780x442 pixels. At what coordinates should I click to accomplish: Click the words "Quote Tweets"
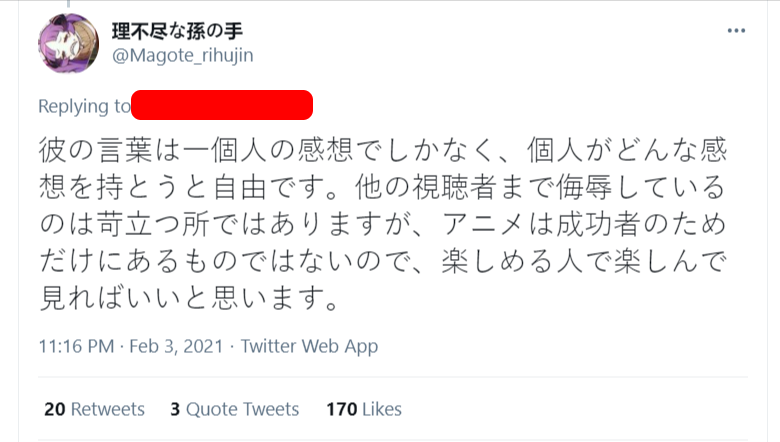tap(242, 409)
